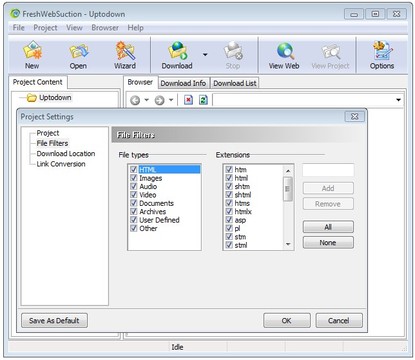Launch the Wizard toolbar icon
This screenshot has width=415, height=360.
pyautogui.click(x=125, y=51)
